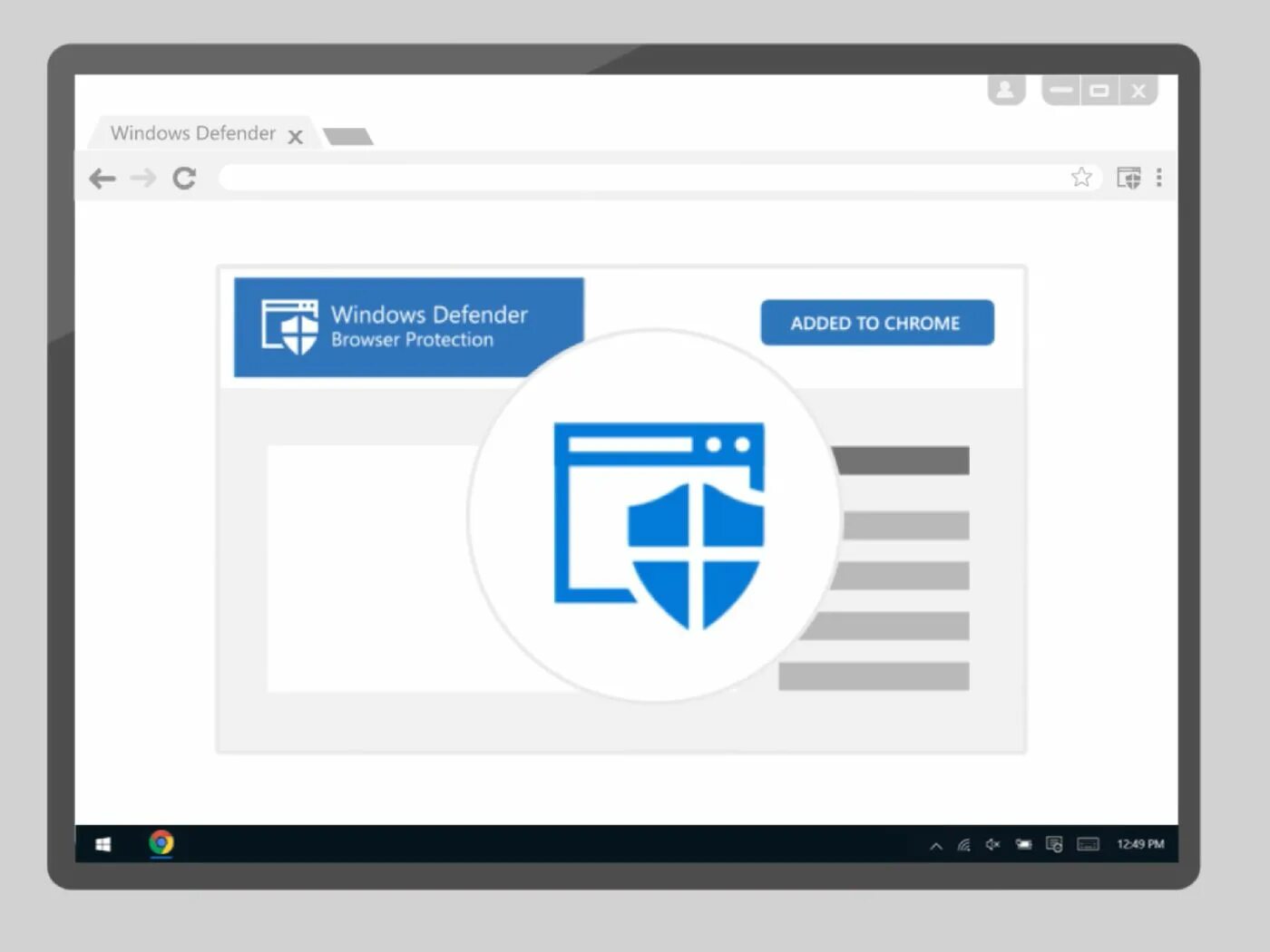Screen dimensions: 1270x952
Task: Click the battery tray icon
Action: 1023,844
